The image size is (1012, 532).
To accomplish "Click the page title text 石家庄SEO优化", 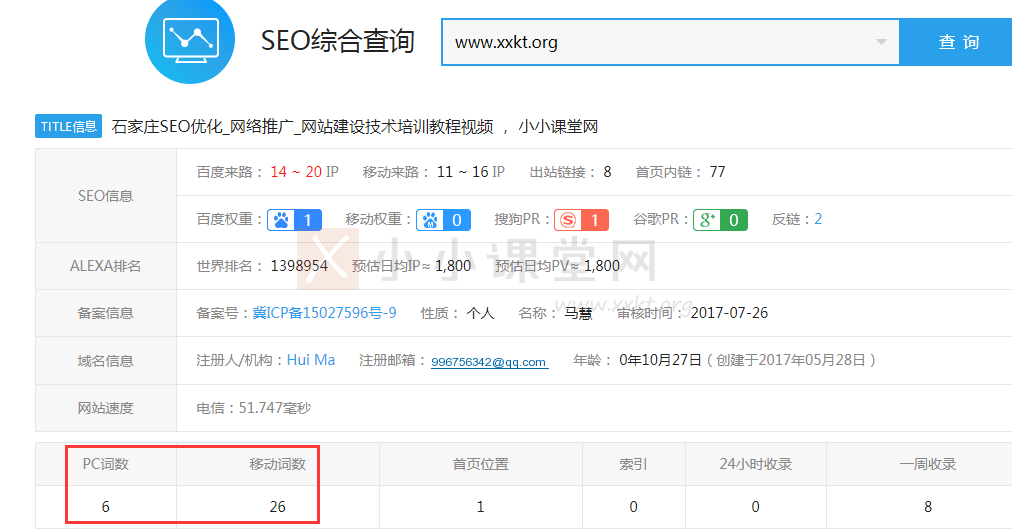I will (167, 127).
